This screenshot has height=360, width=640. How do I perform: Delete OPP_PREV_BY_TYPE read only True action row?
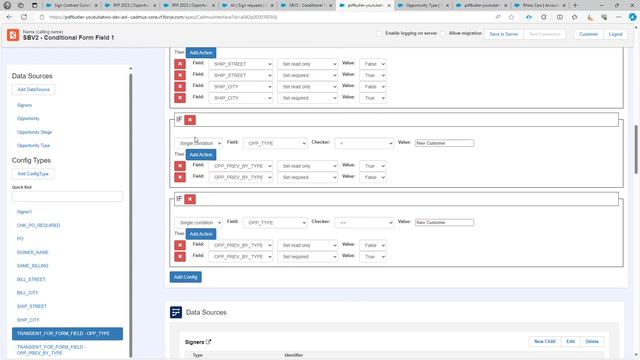coord(180,166)
